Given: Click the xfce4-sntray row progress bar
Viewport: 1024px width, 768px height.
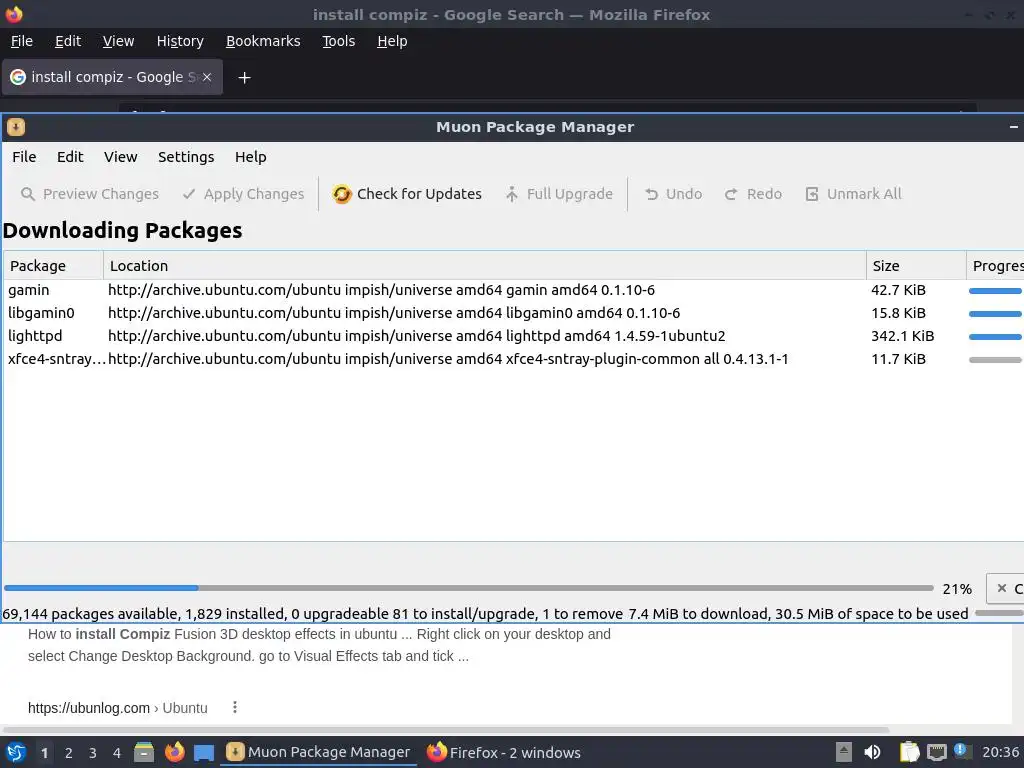Looking at the screenshot, I should [x=995, y=360].
